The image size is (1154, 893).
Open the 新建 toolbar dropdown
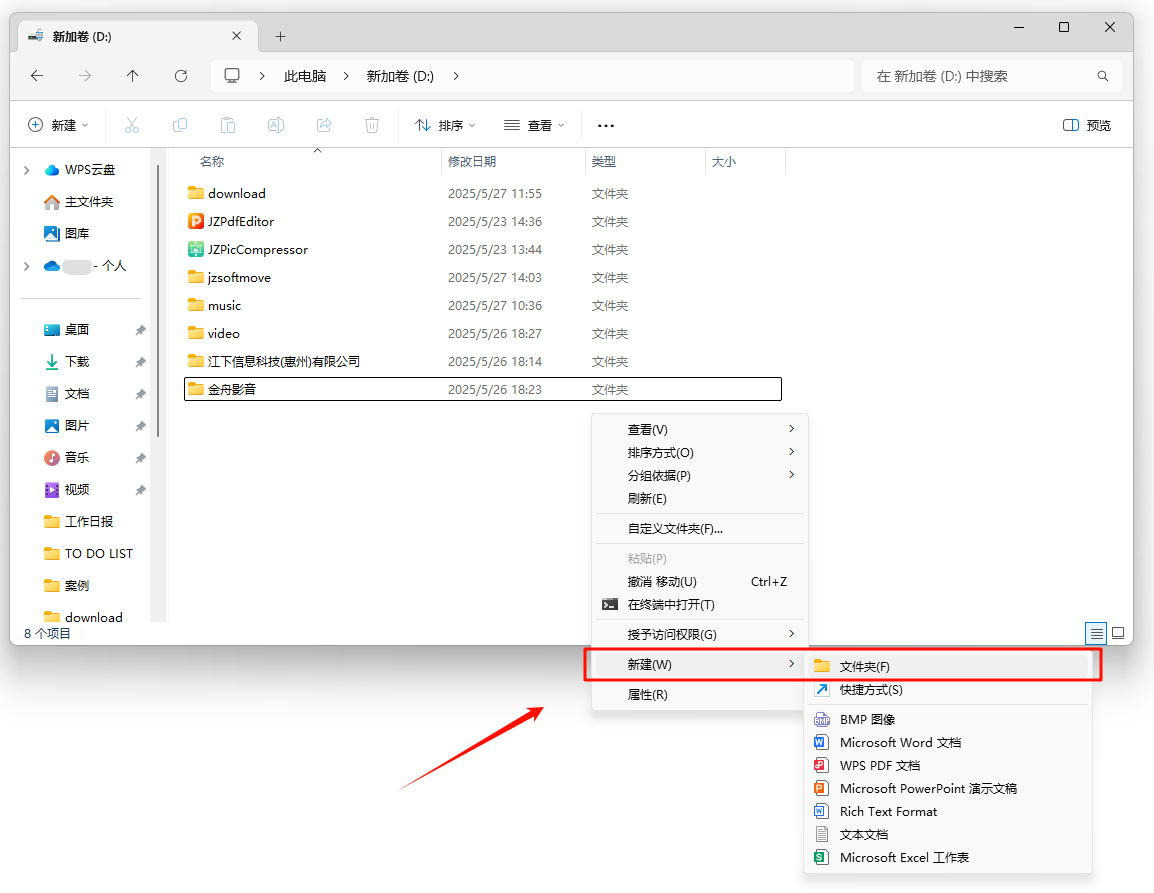[58, 125]
